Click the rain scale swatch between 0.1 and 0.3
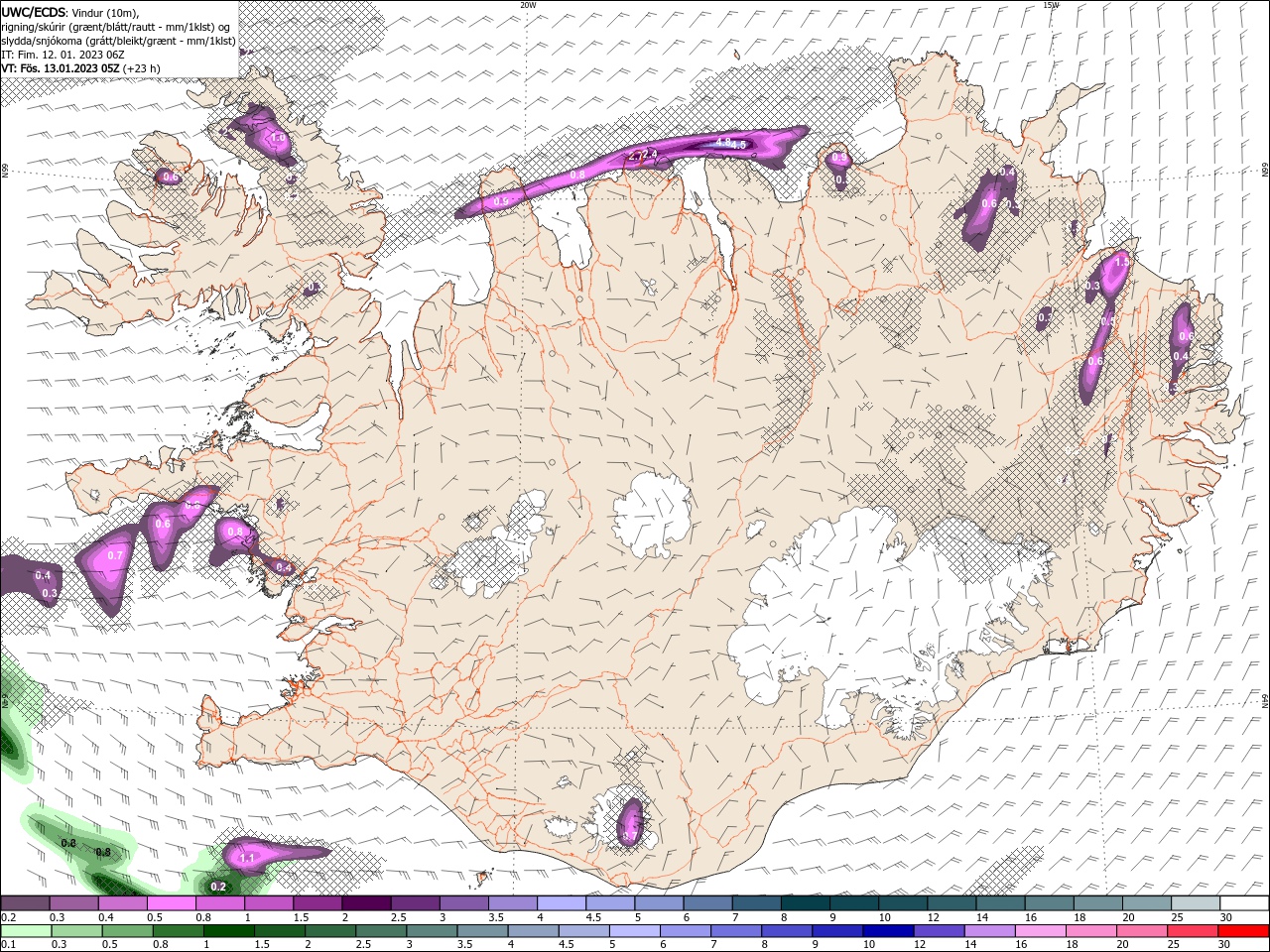This screenshot has height=952, width=1270. click(25, 931)
